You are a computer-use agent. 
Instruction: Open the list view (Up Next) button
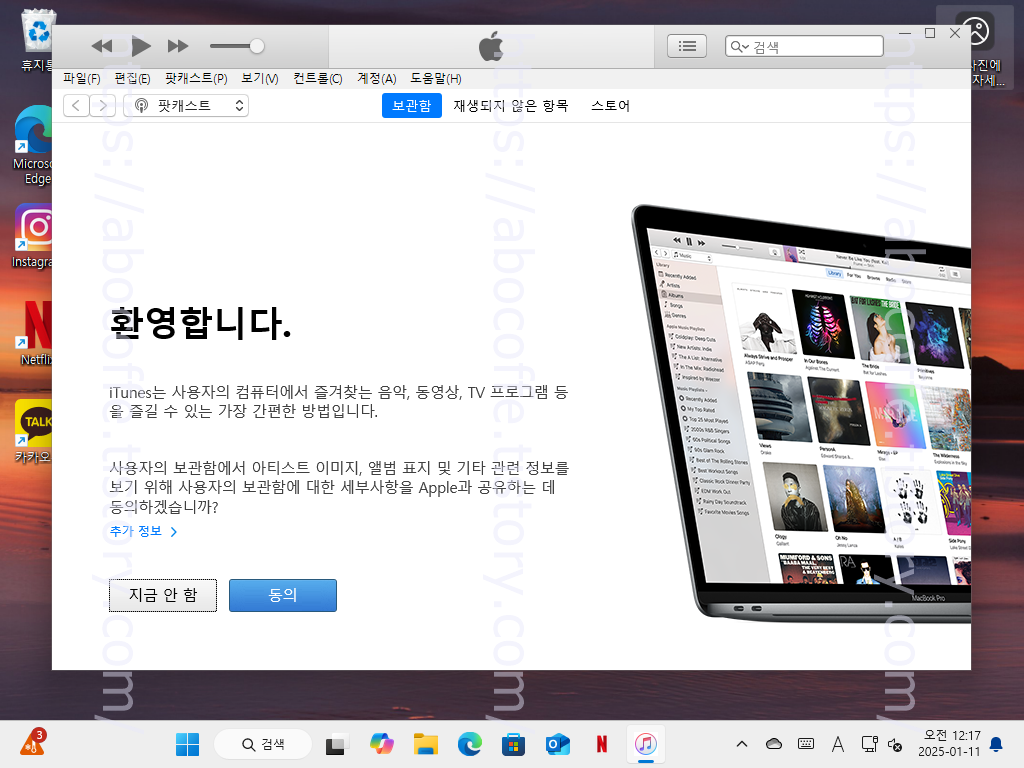[x=686, y=46]
